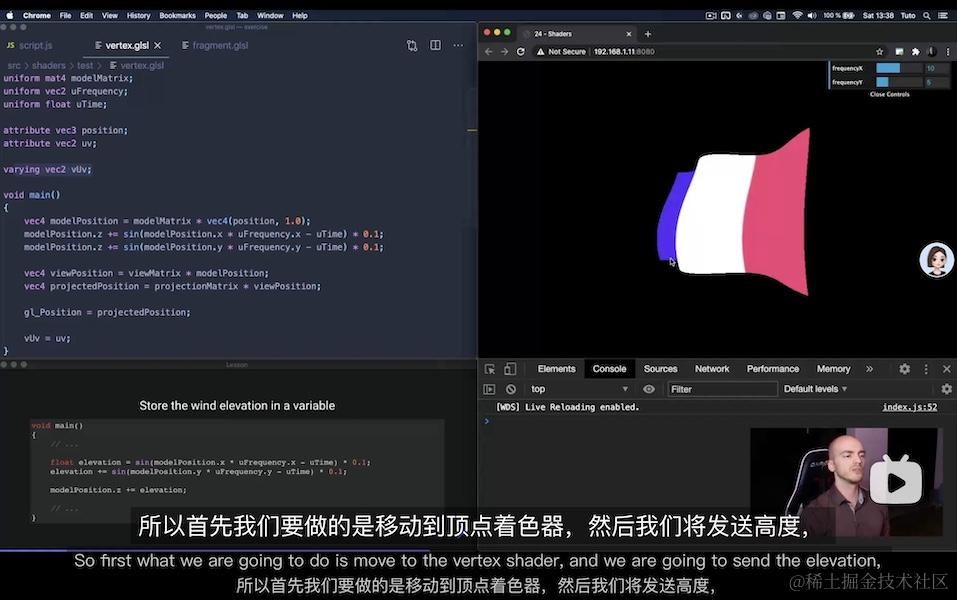Open the DevTools customize three-dot menu
957x600 pixels.
point(926,369)
